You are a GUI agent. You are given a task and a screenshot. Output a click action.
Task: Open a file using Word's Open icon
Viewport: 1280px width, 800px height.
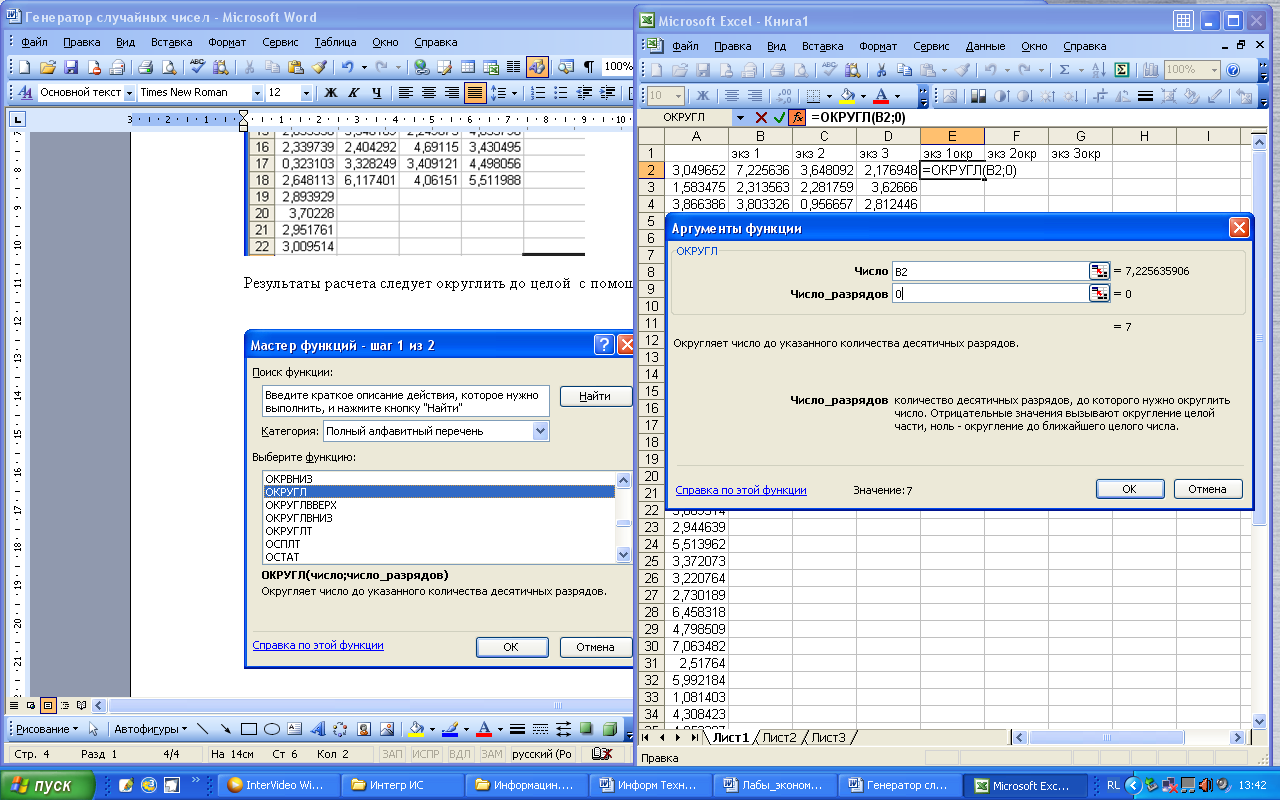(48, 67)
